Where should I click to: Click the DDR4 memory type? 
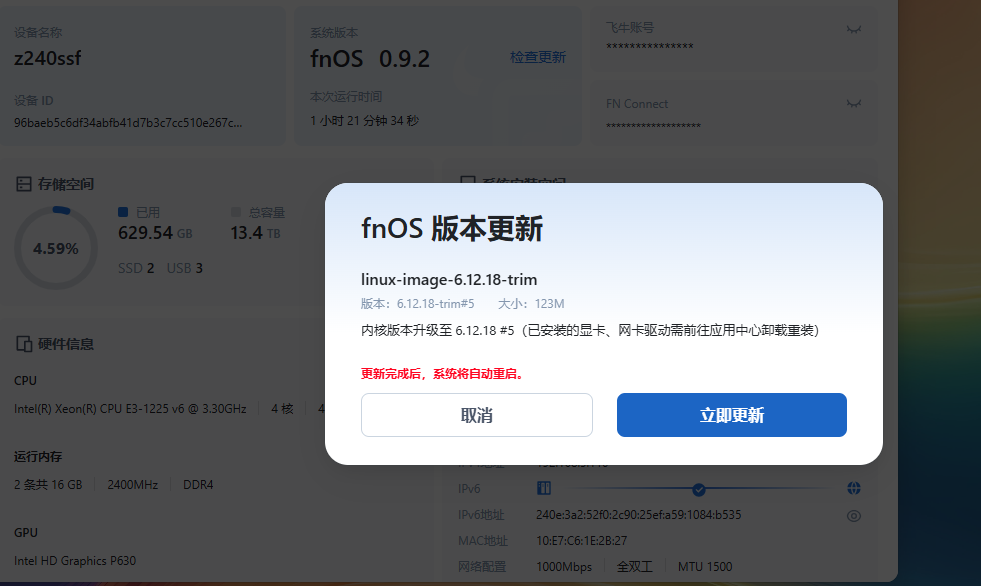pos(198,485)
